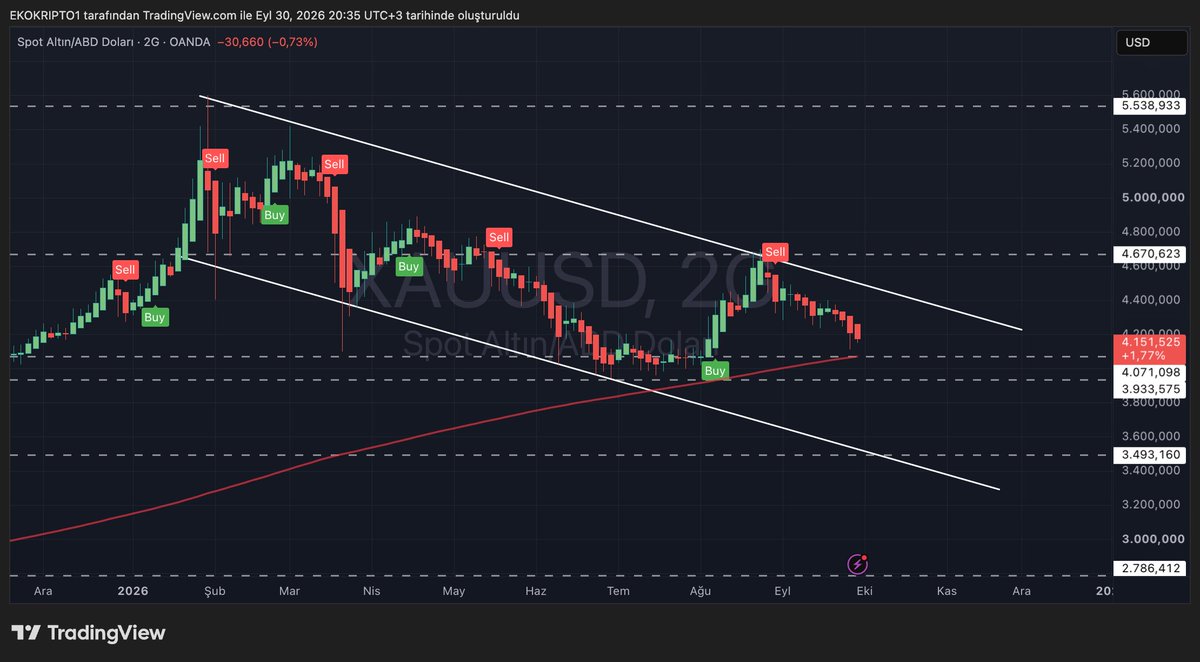Click the Haz month label
The width and height of the screenshot is (1200, 662).
point(536,591)
